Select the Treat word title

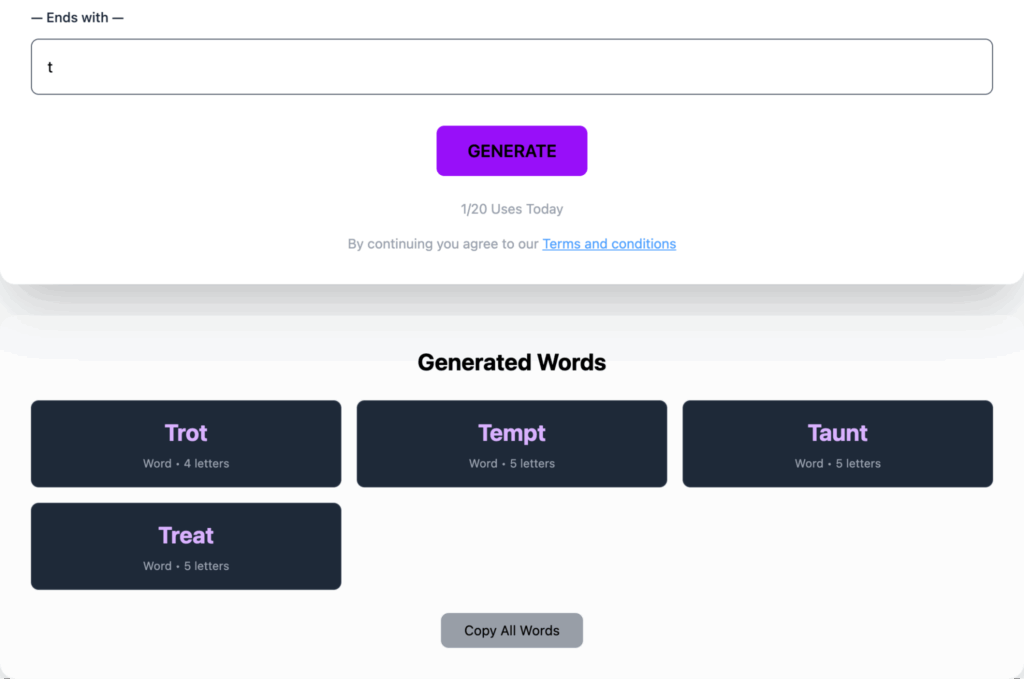coord(186,536)
